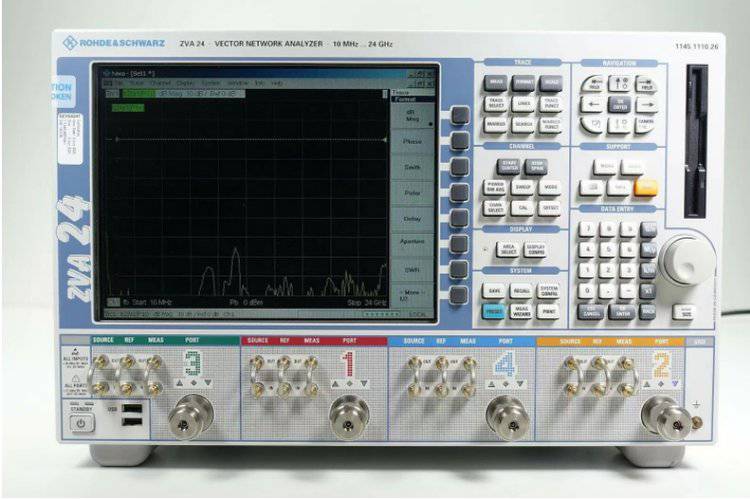This screenshot has width=750, height=499.
Task: Tap the G/n unit key
Action: coord(649,229)
